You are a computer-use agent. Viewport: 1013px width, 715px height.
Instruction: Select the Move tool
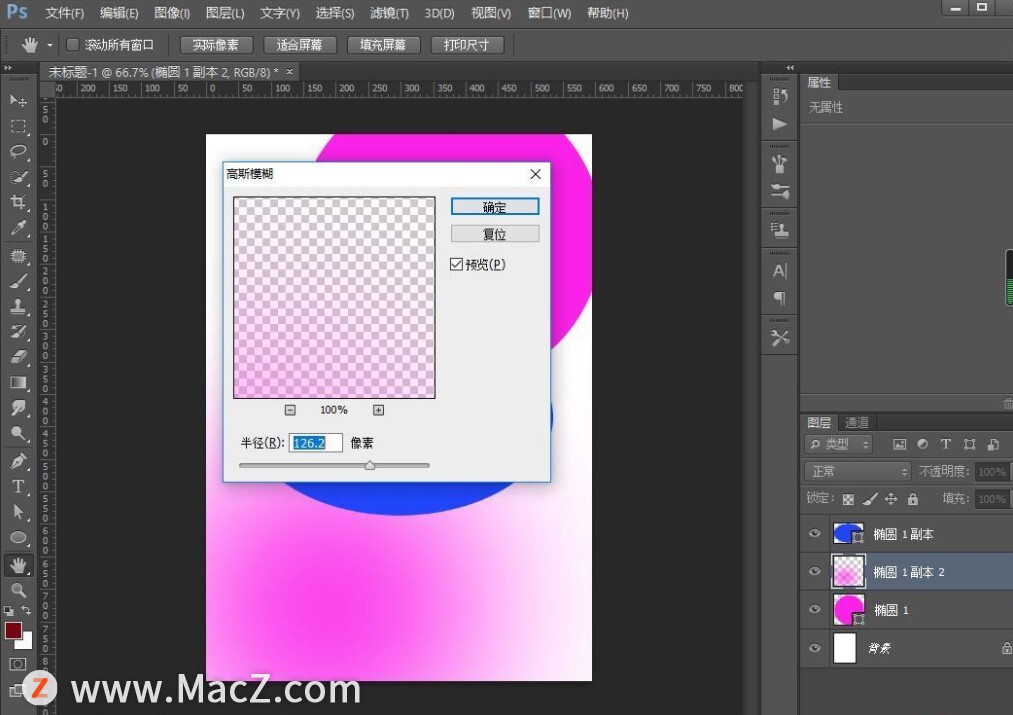coord(18,100)
